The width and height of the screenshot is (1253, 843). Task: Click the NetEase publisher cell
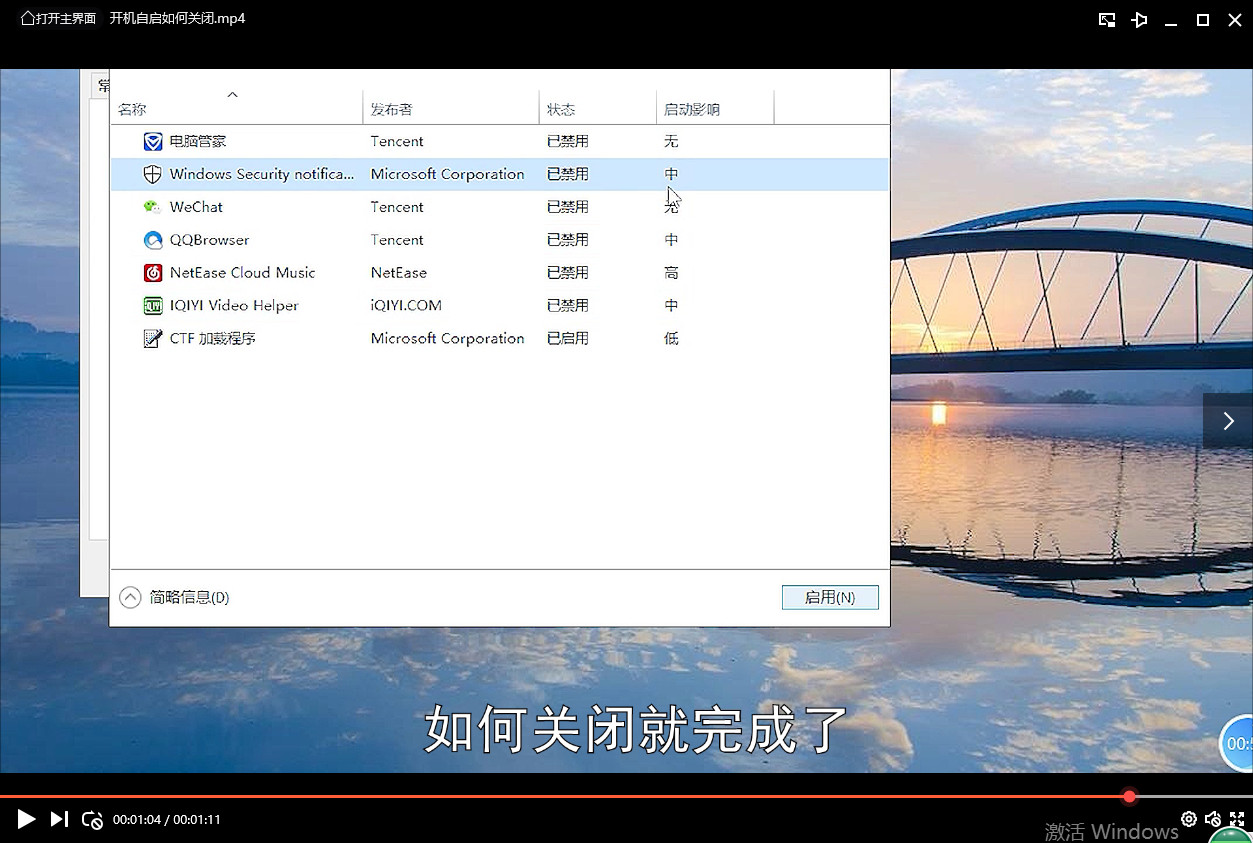[x=399, y=272]
